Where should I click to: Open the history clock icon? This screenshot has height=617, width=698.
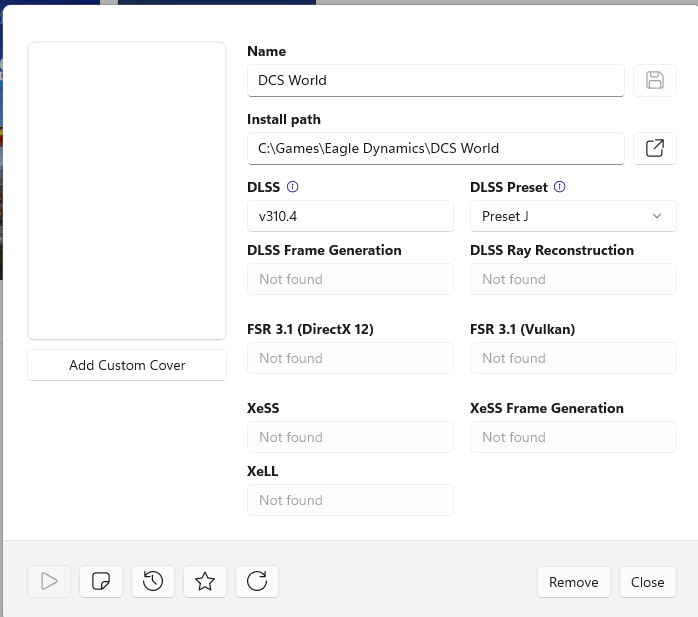point(153,581)
